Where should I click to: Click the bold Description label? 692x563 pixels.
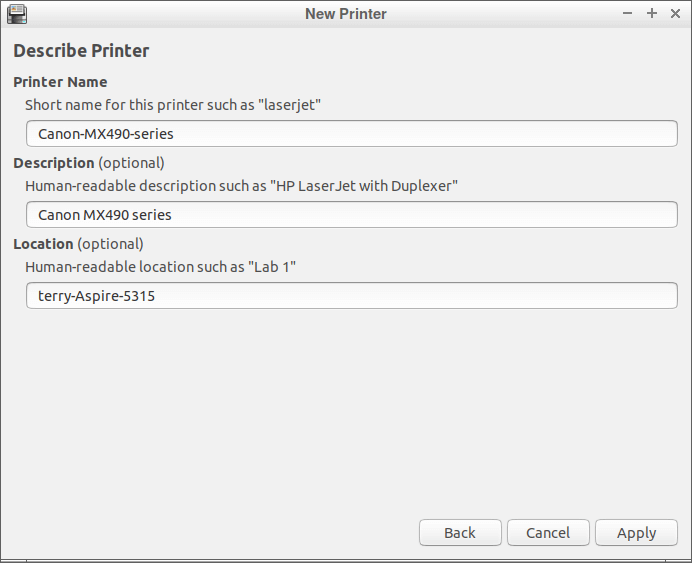click(x=54, y=163)
